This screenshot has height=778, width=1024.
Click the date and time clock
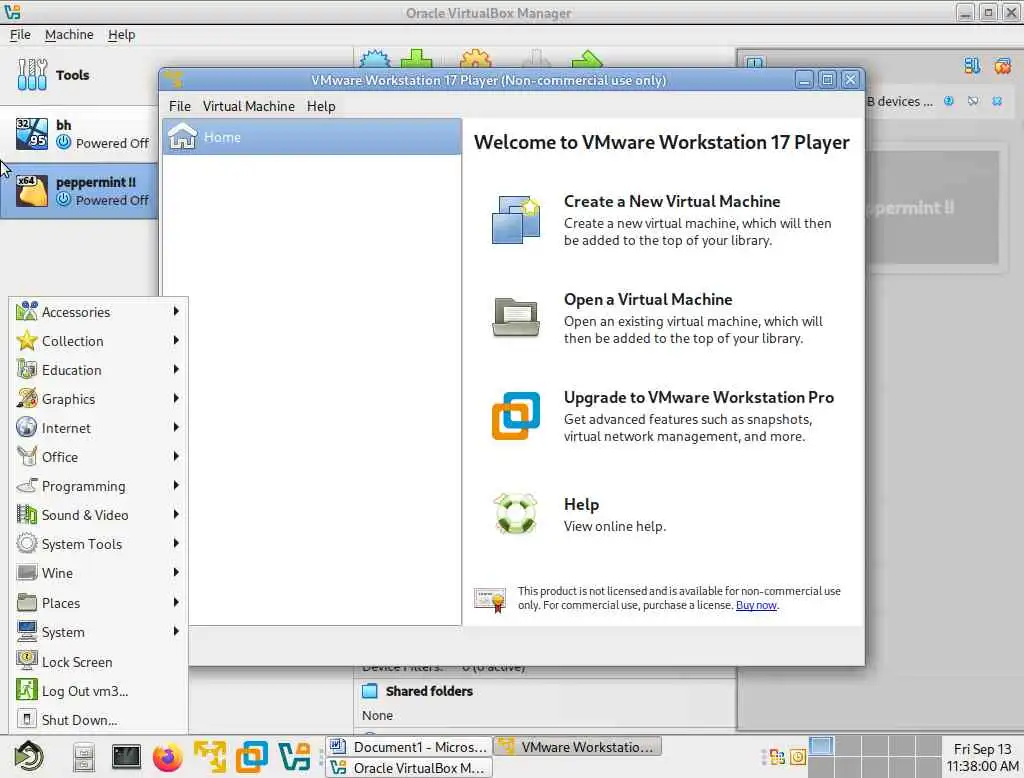click(x=982, y=757)
